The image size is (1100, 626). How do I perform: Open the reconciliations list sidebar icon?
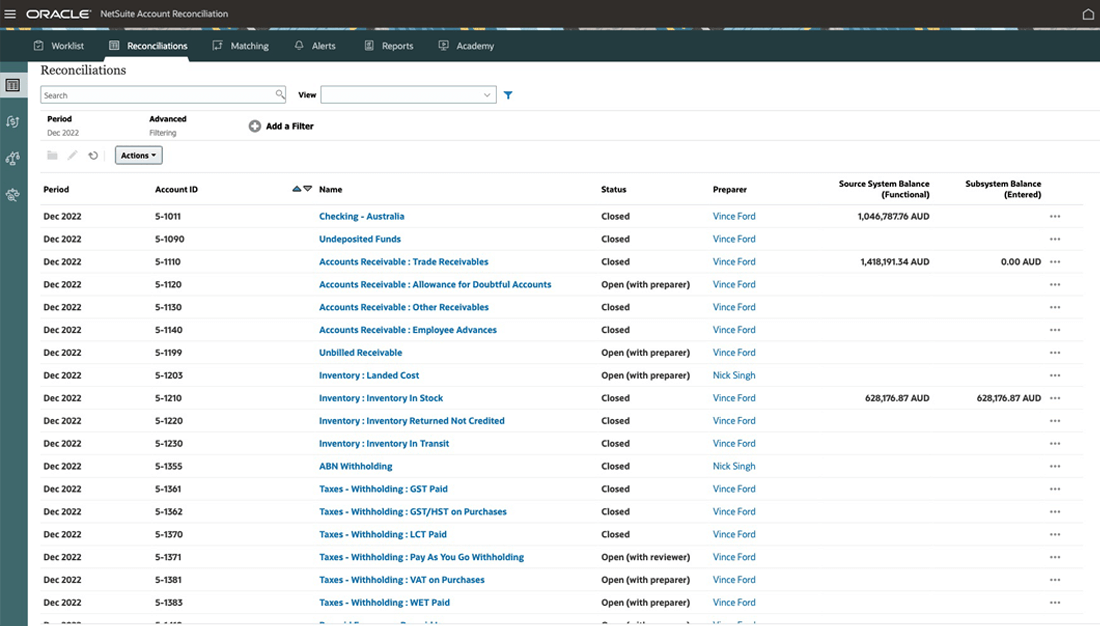coord(13,86)
